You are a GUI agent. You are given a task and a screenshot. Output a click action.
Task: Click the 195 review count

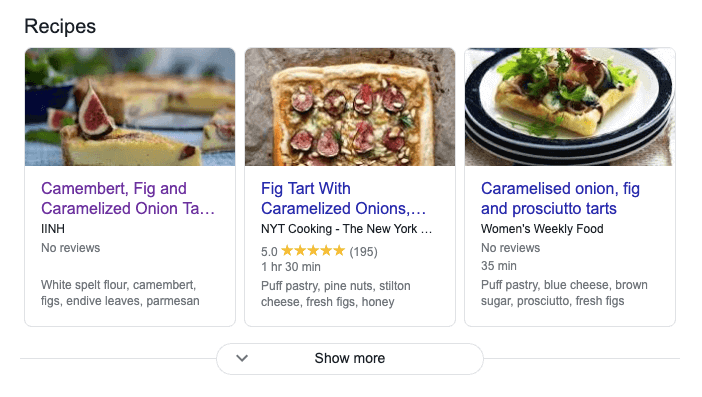364,252
